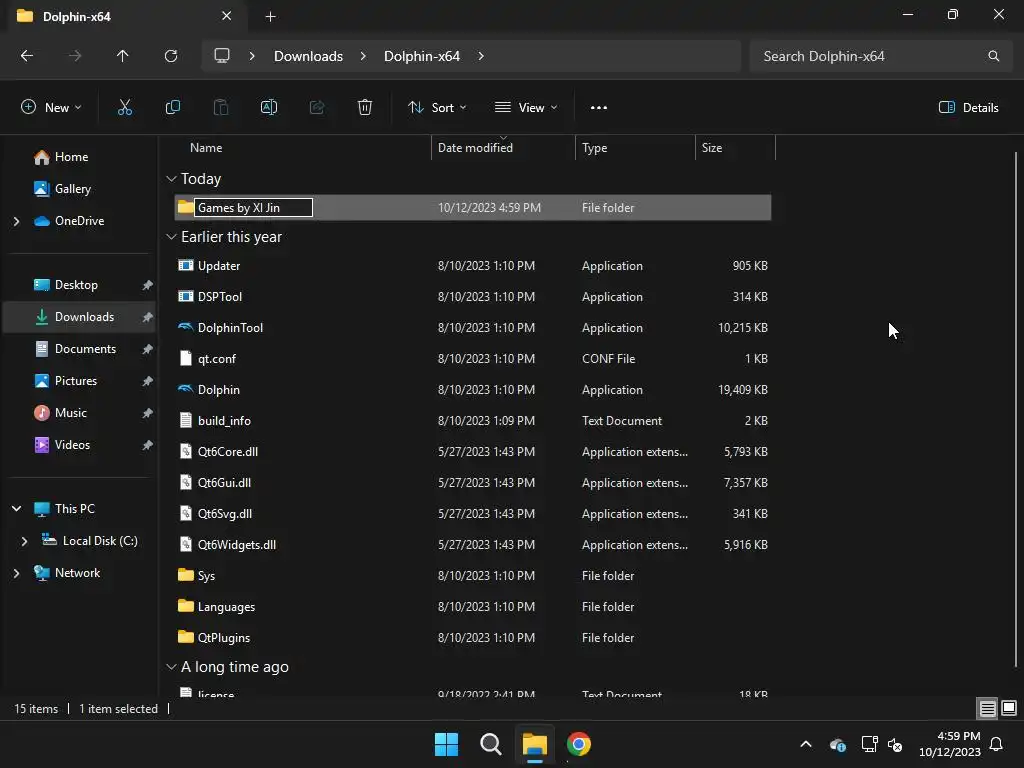This screenshot has width=1024, height=768.
Task: Collapse the A long time ago group
Action: pyautogui.click(x=171, y=667)
